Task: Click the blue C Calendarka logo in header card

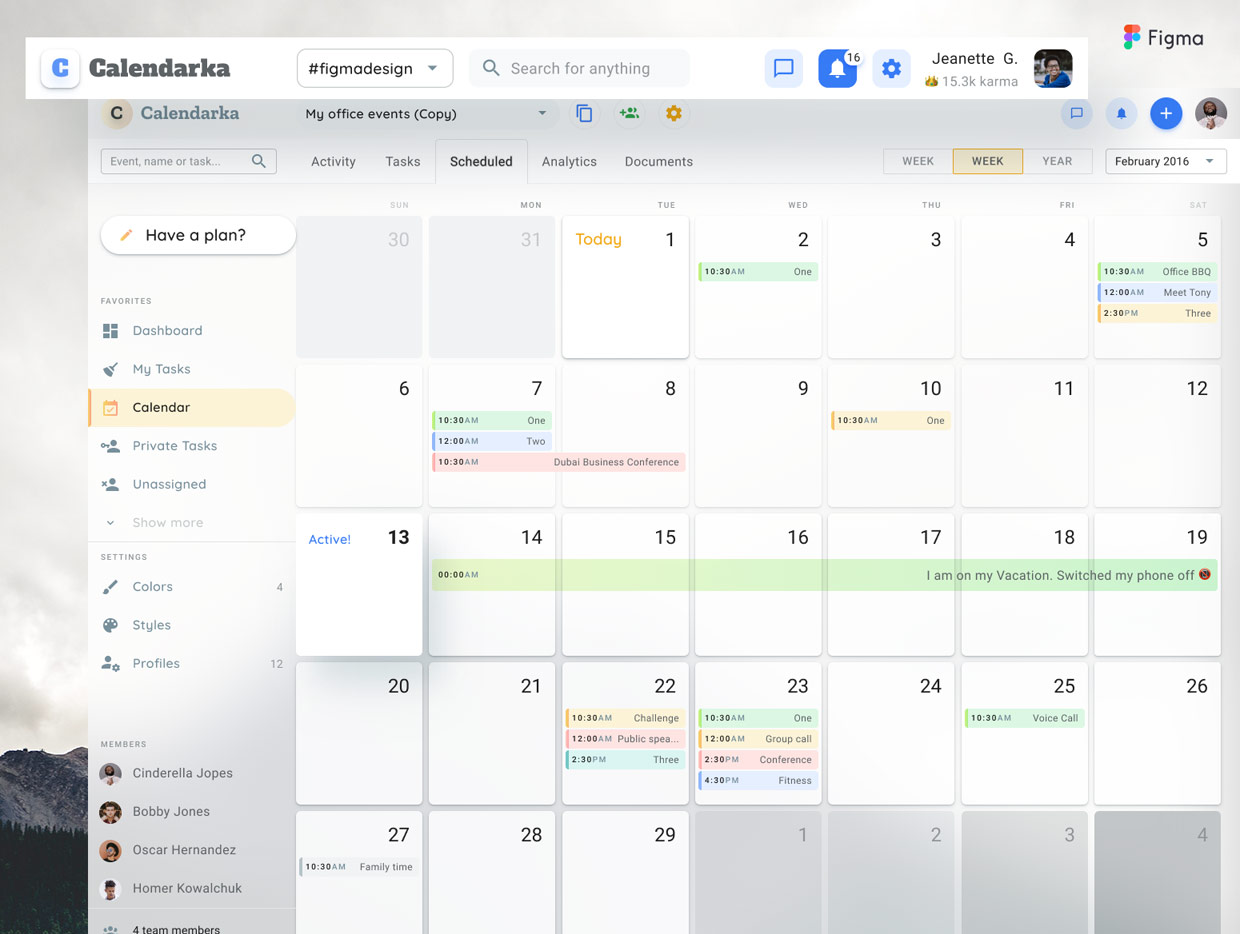Action: pyautogui.click(x=60, y=68)
